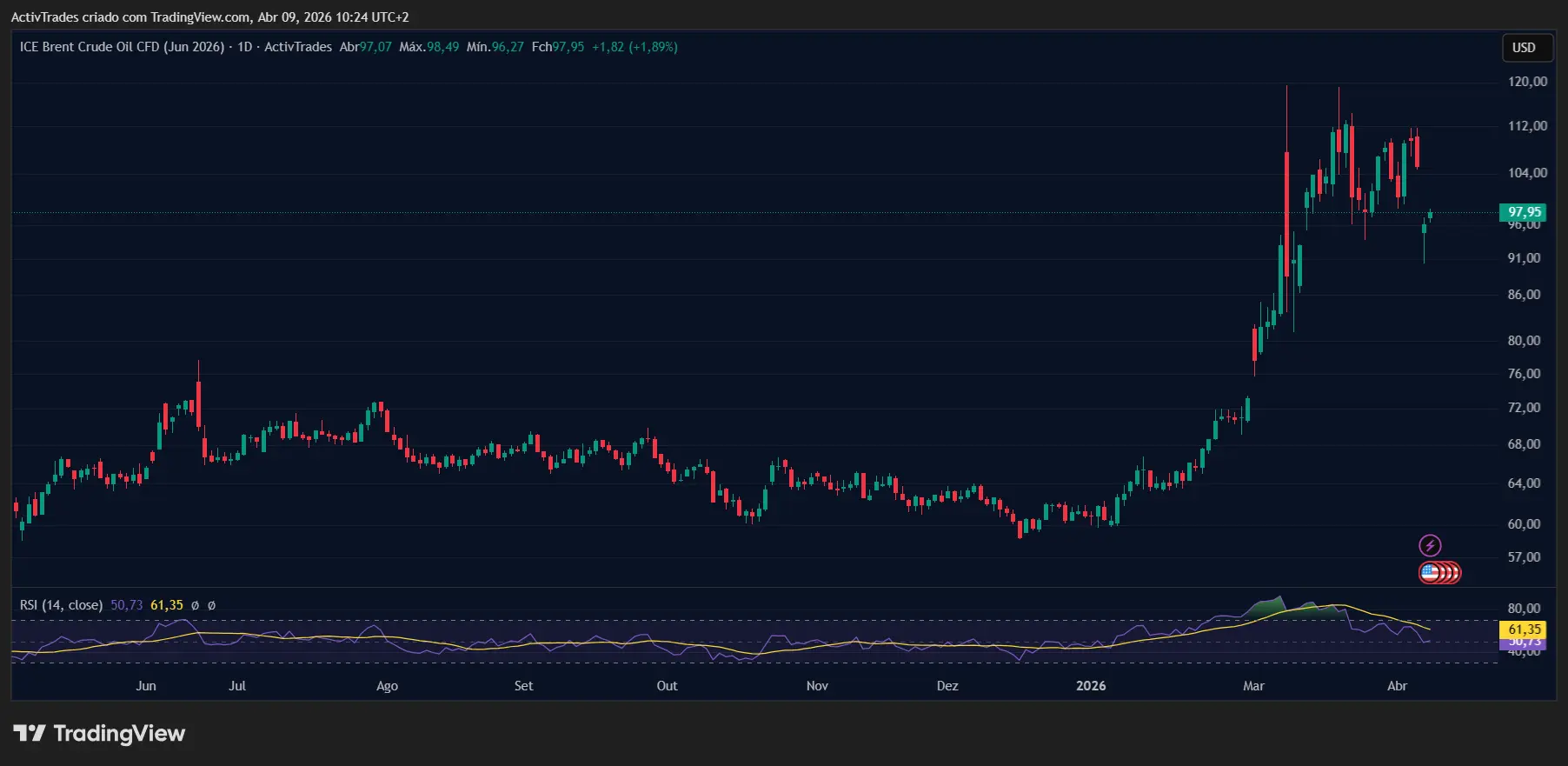The image size is (1568, 766).
Task: Open the US flag economic events marker
Action: click(1431, 572)
